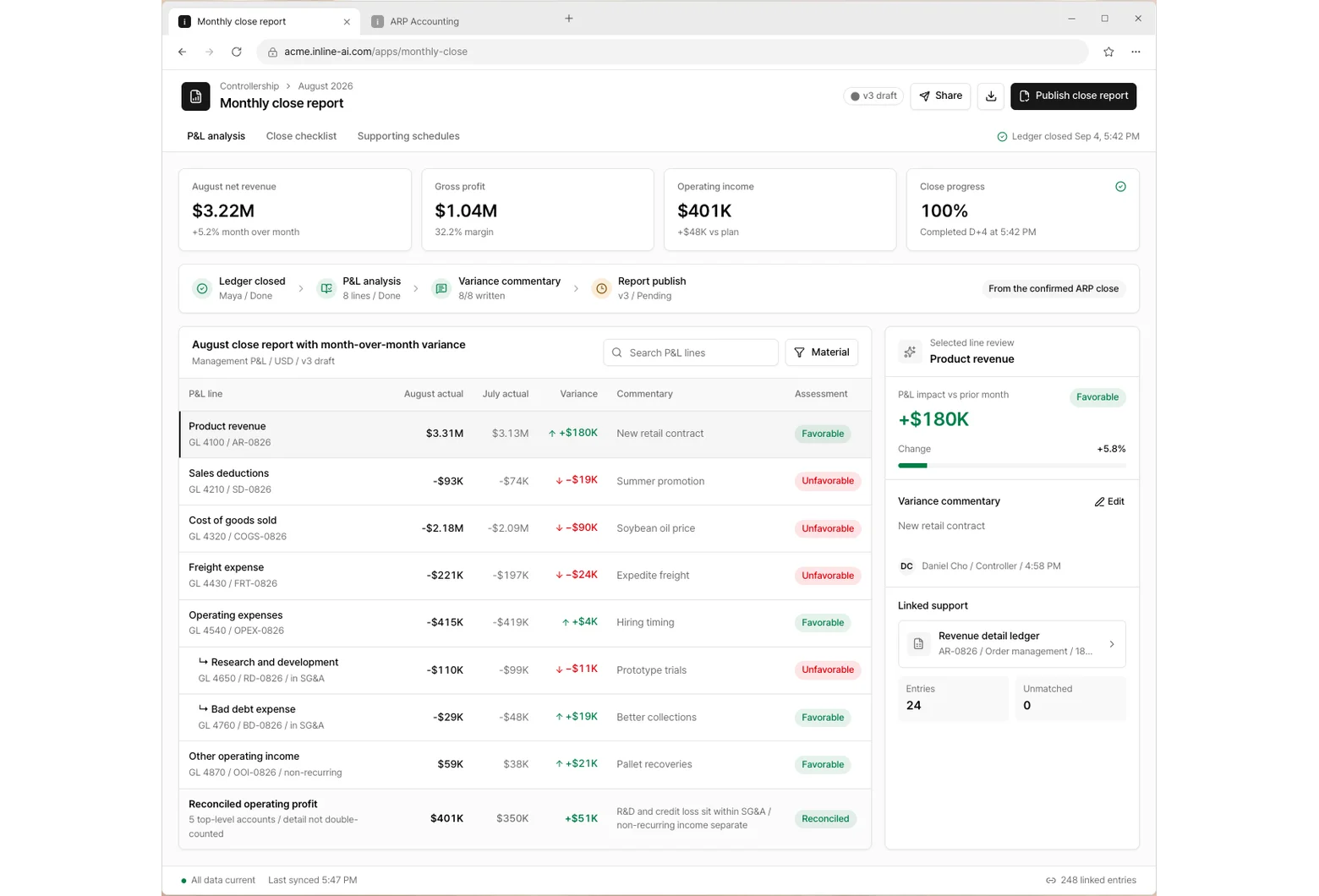Collapse the Research and development sub-row arrow
The height and width of the screenshot is (896, 1319).
pos(203,662)
